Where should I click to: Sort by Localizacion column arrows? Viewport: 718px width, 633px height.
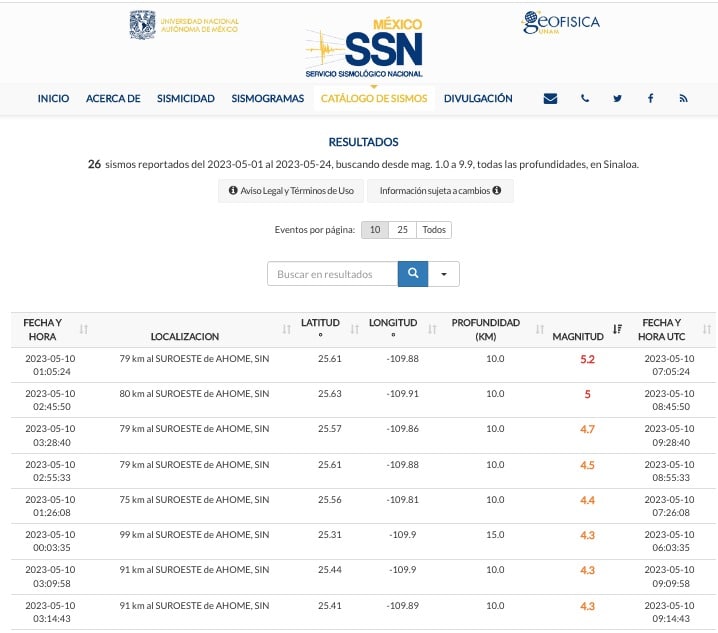pyautogui.click(x=287, y=329)
